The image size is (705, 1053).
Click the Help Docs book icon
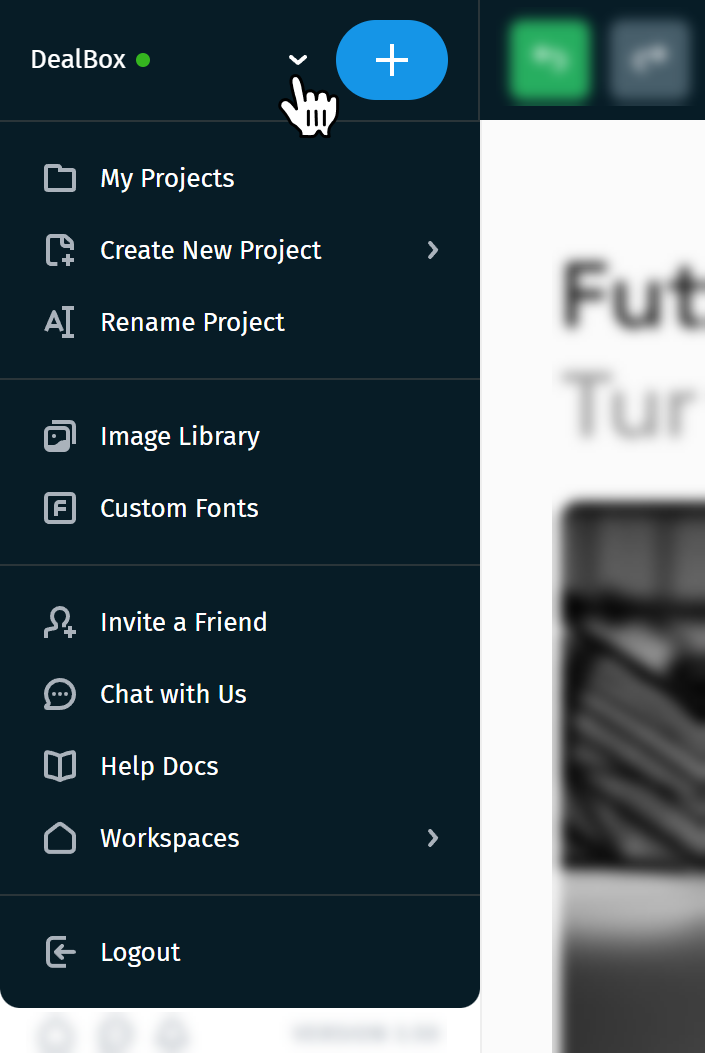click(x=60, y=766)
